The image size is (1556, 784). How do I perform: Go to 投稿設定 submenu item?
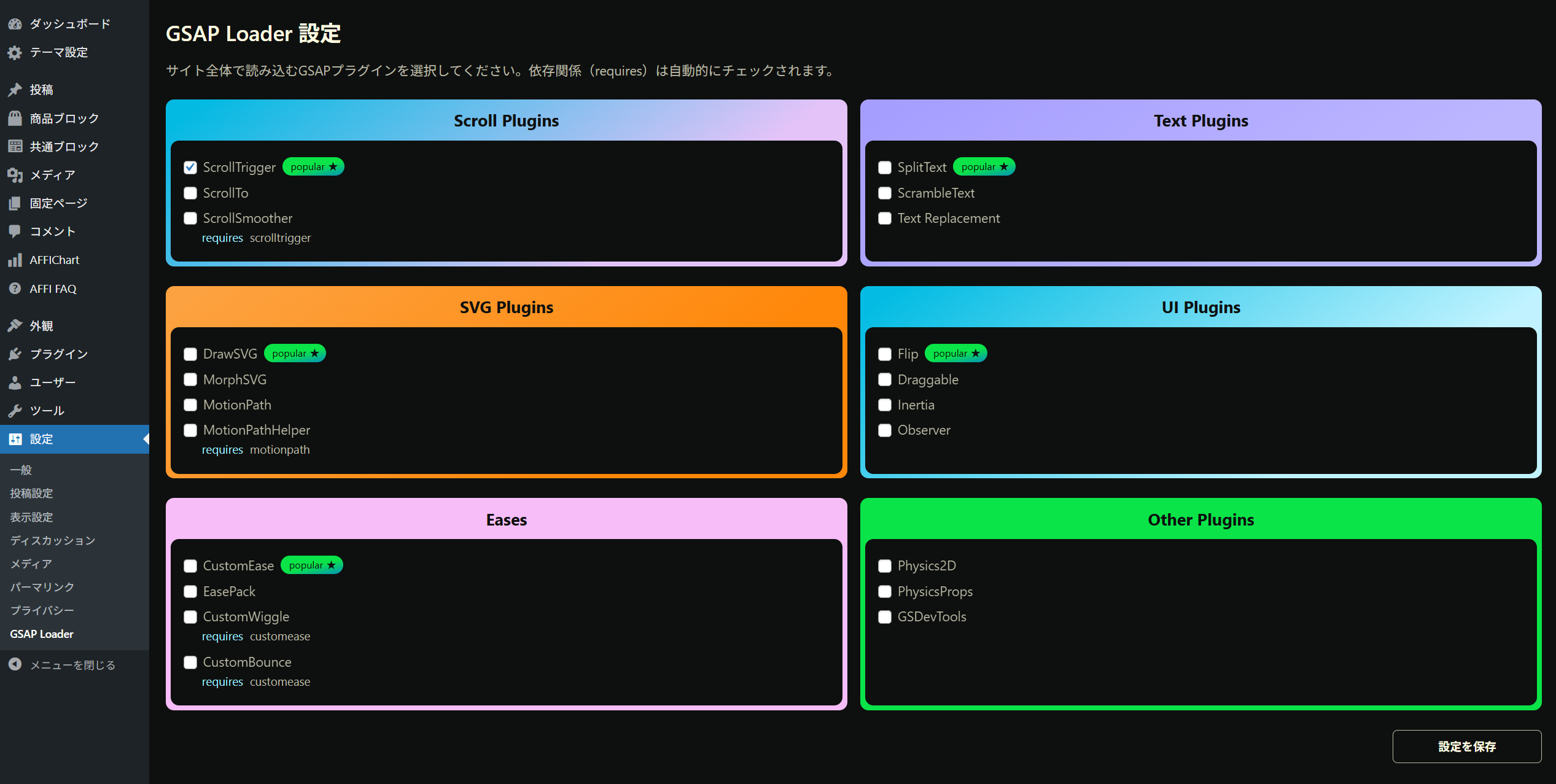click(31, 493)
